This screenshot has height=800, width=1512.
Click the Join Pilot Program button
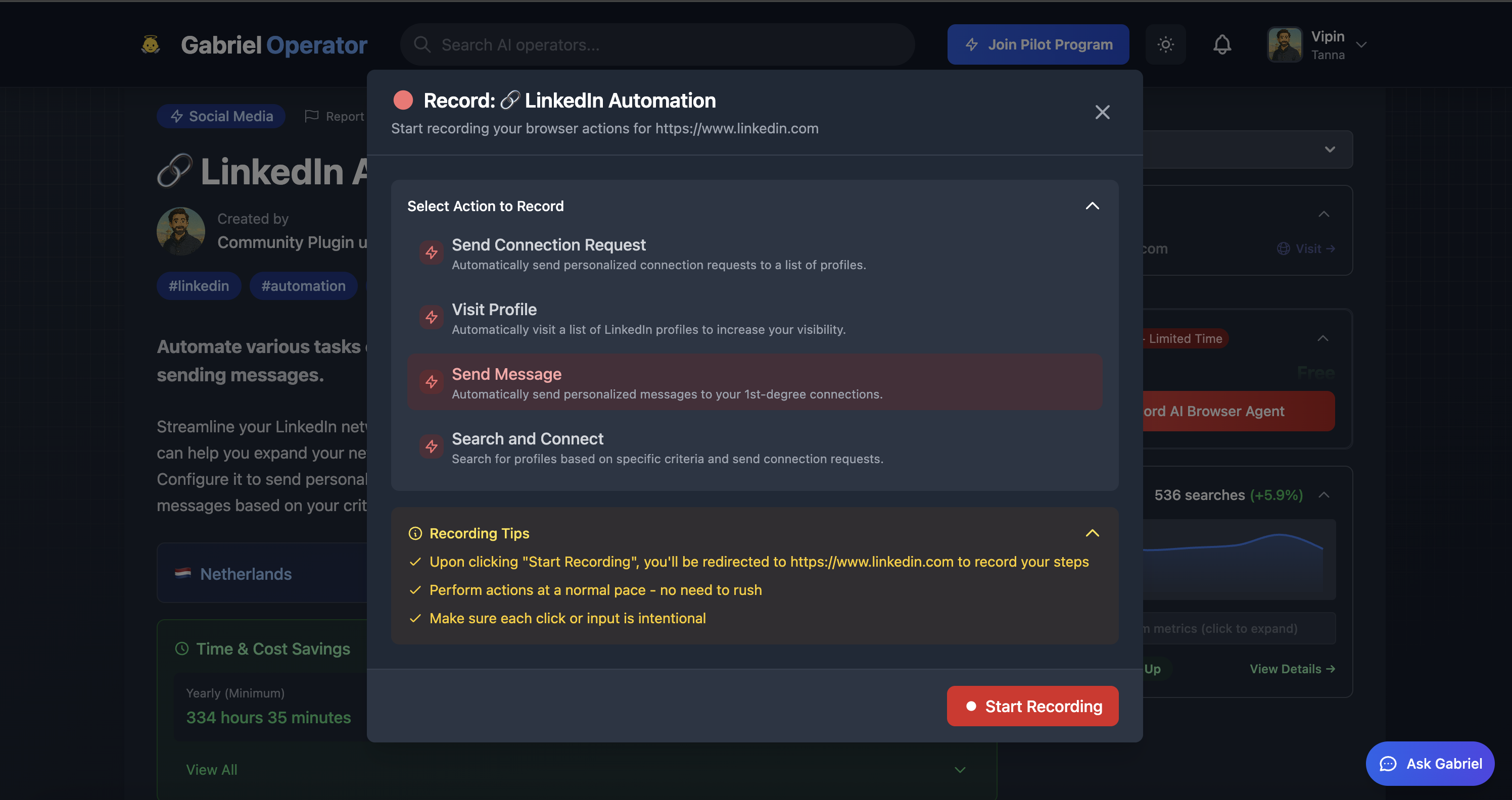tap(1038, 44)
